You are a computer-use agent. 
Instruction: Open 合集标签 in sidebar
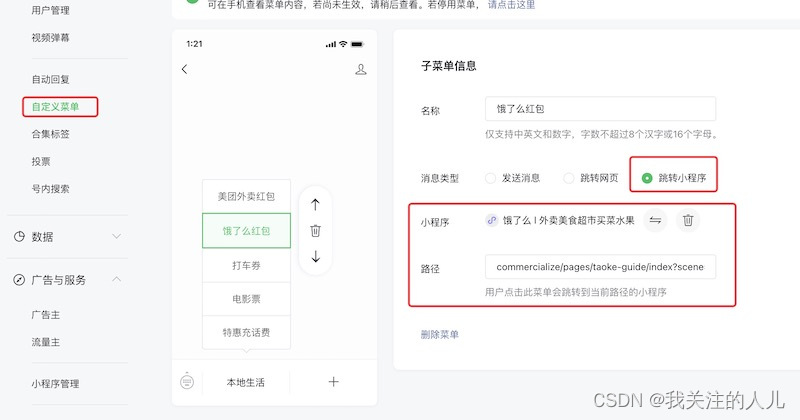click(51, 134)
